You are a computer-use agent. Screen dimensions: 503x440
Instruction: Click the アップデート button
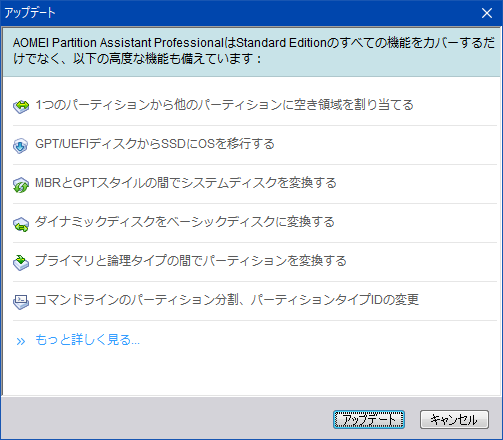click(369, 419)
